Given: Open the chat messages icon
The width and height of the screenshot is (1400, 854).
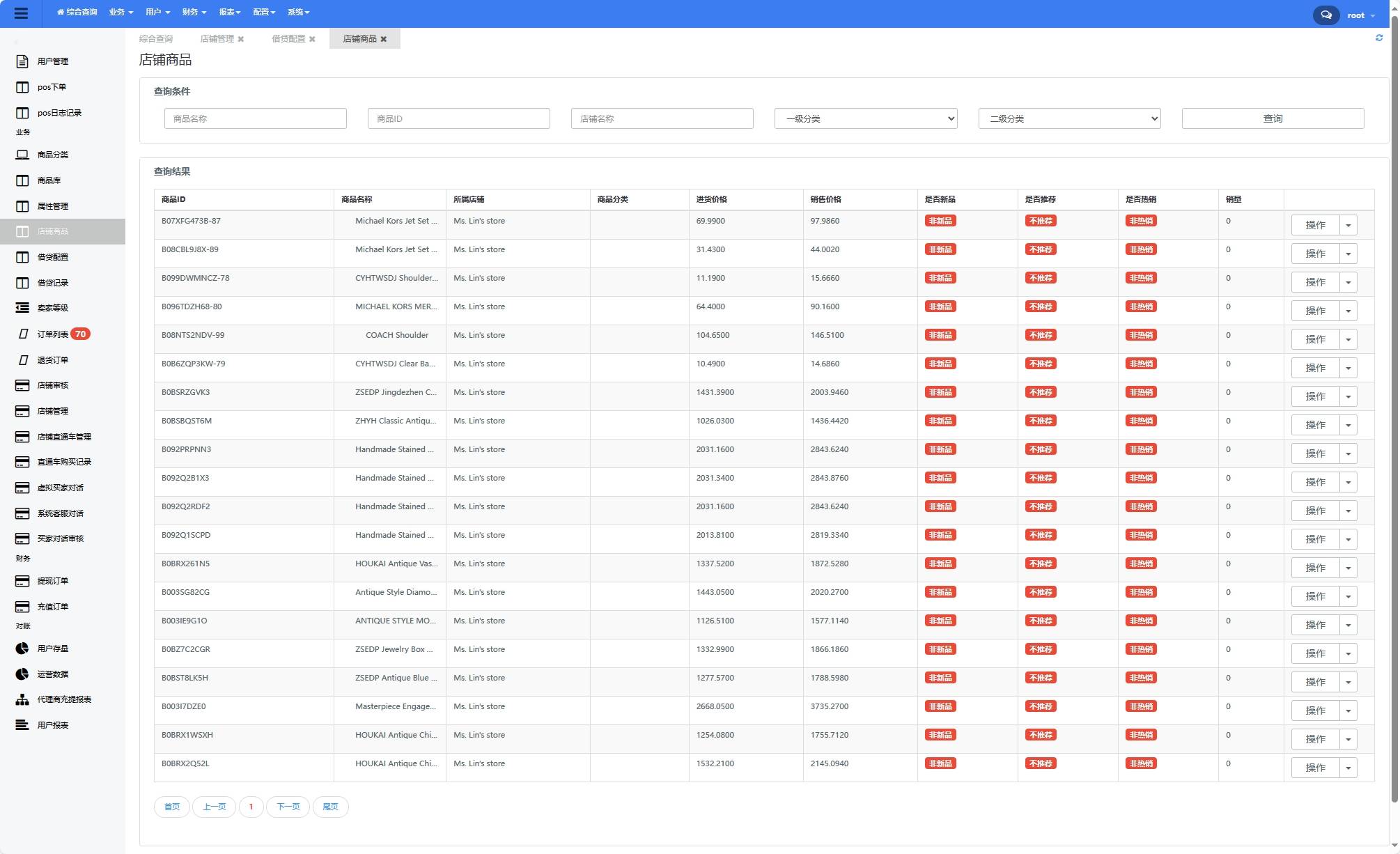Looking at the screenshot, I should (1325, 15).
